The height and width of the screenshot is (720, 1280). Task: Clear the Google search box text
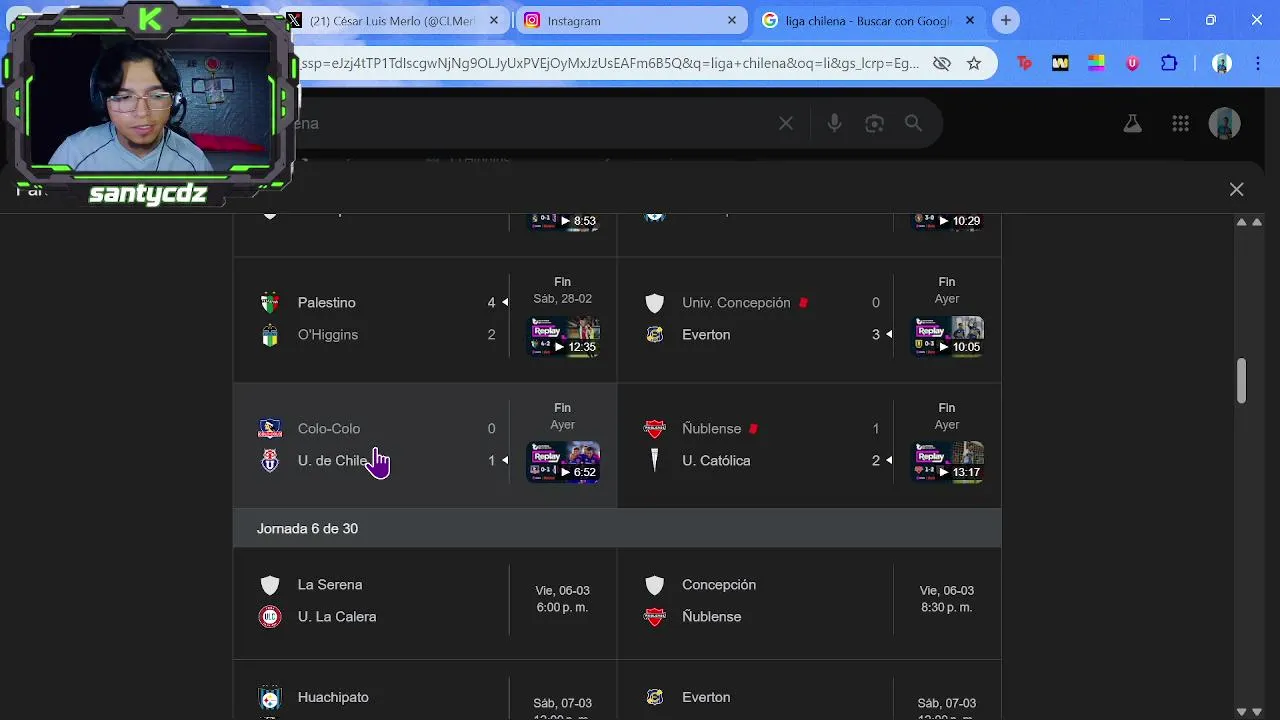coord(786,123)
